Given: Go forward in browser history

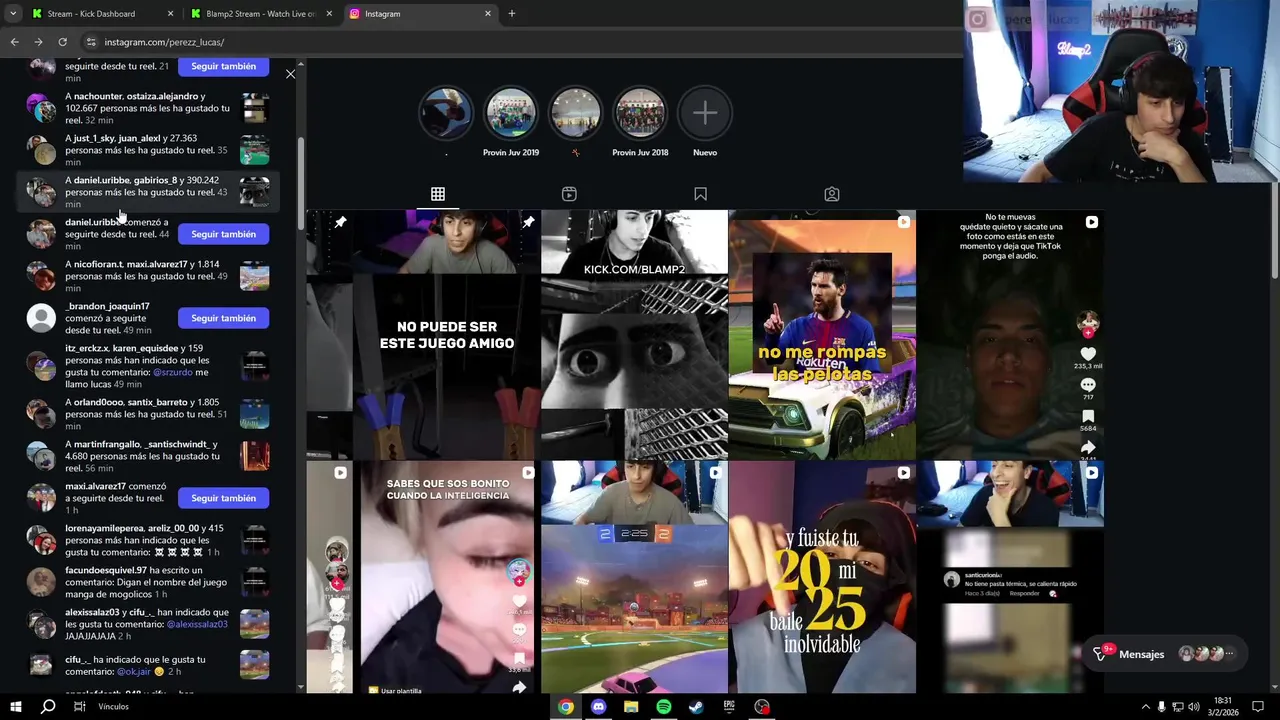Looking at the screenshot, I should tap(38, 42).
